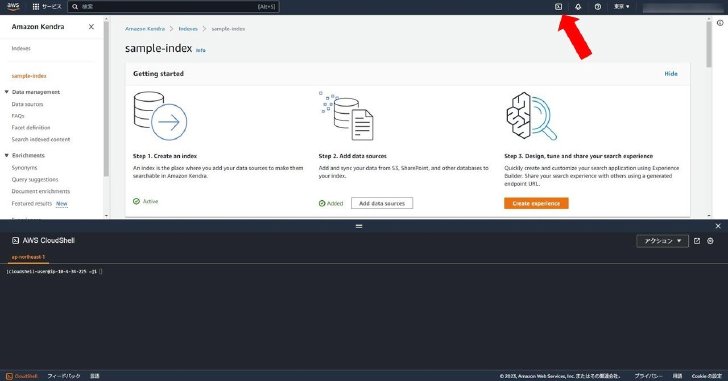Viewport: 728px width, 381px height.
Task: Click the CloudShell terminal prompt line
Action: [54, 271]
